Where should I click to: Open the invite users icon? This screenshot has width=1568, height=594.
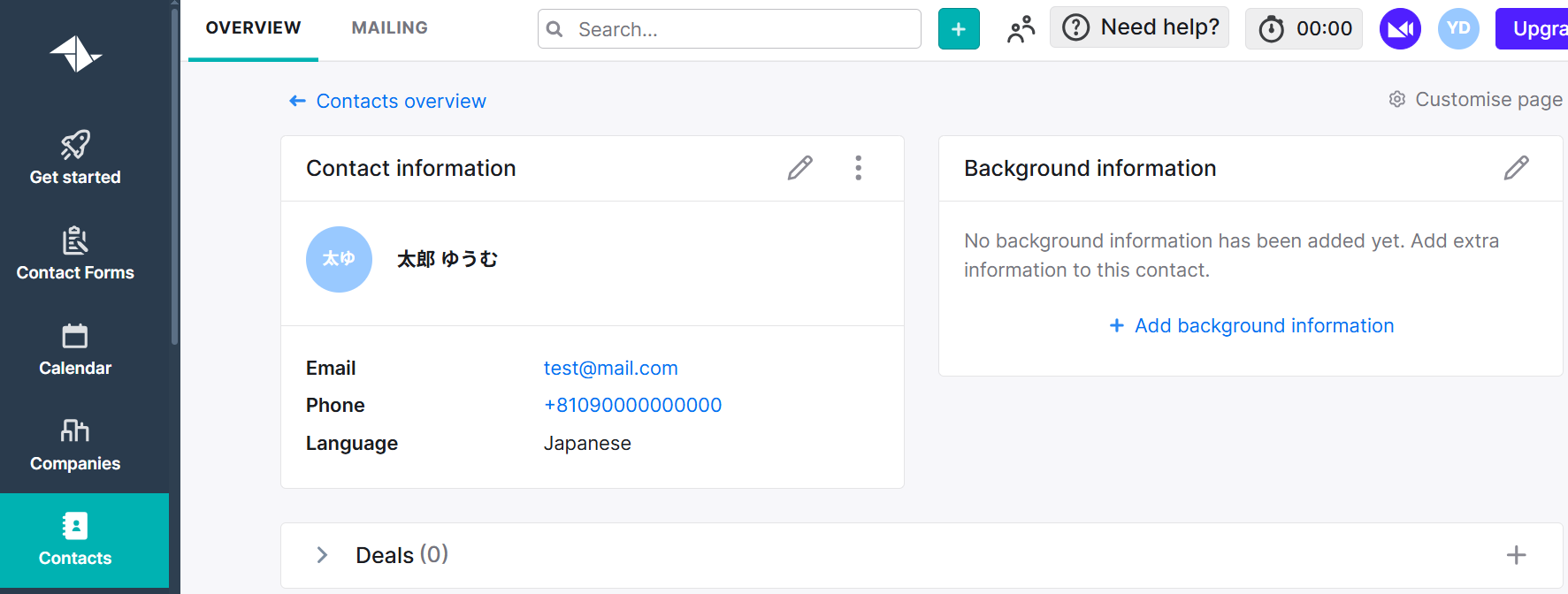pyautogui.click(x=1021, y=29)
